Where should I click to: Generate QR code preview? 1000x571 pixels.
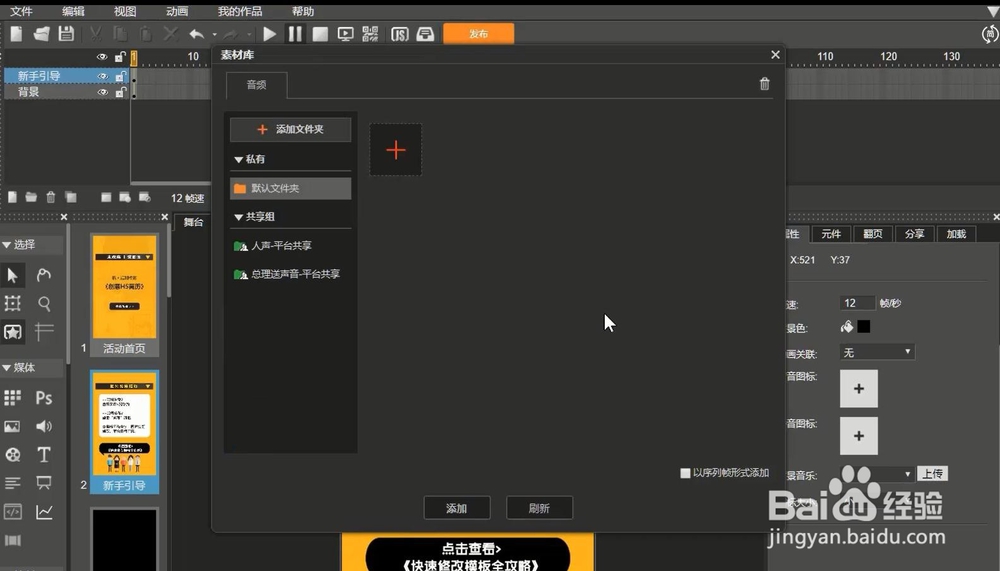pos(371,34)
